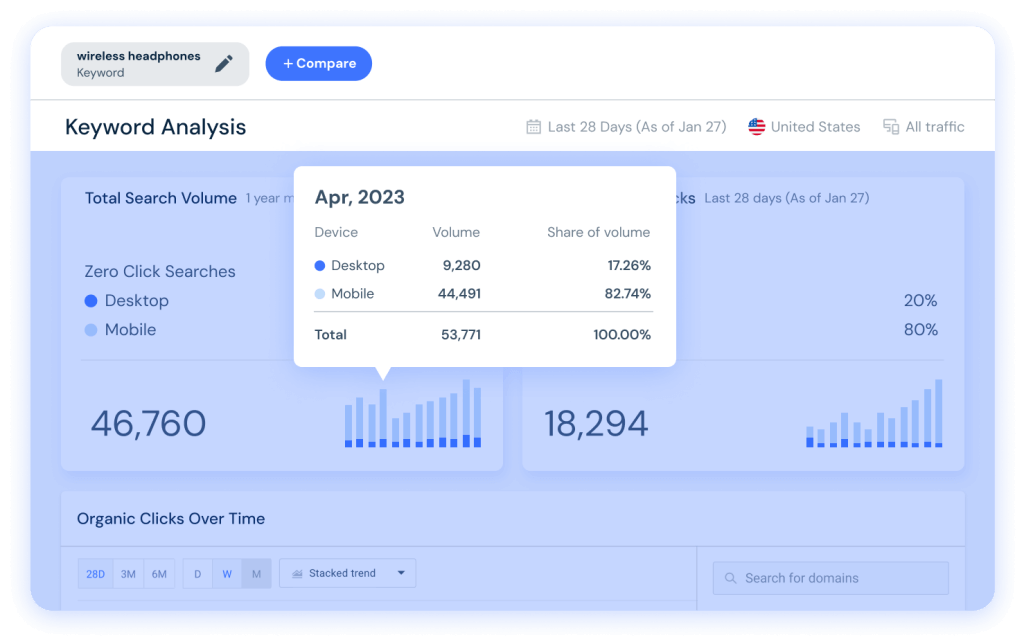This screenshot has height=644, width=1024.
Task: Click the + Compare button
Action: (319, 63)
